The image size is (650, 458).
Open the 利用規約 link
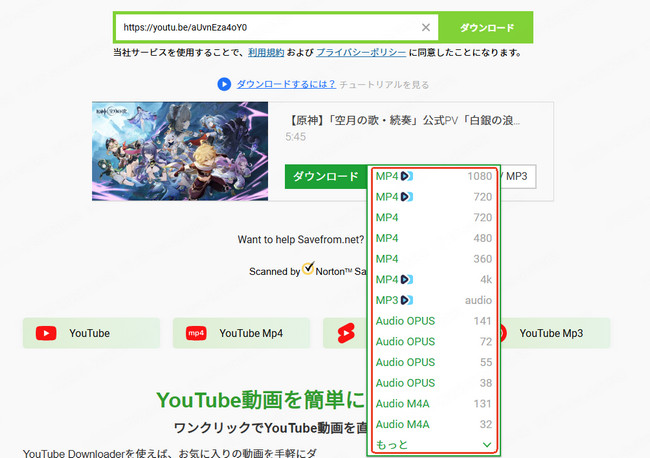coord(266,53)
